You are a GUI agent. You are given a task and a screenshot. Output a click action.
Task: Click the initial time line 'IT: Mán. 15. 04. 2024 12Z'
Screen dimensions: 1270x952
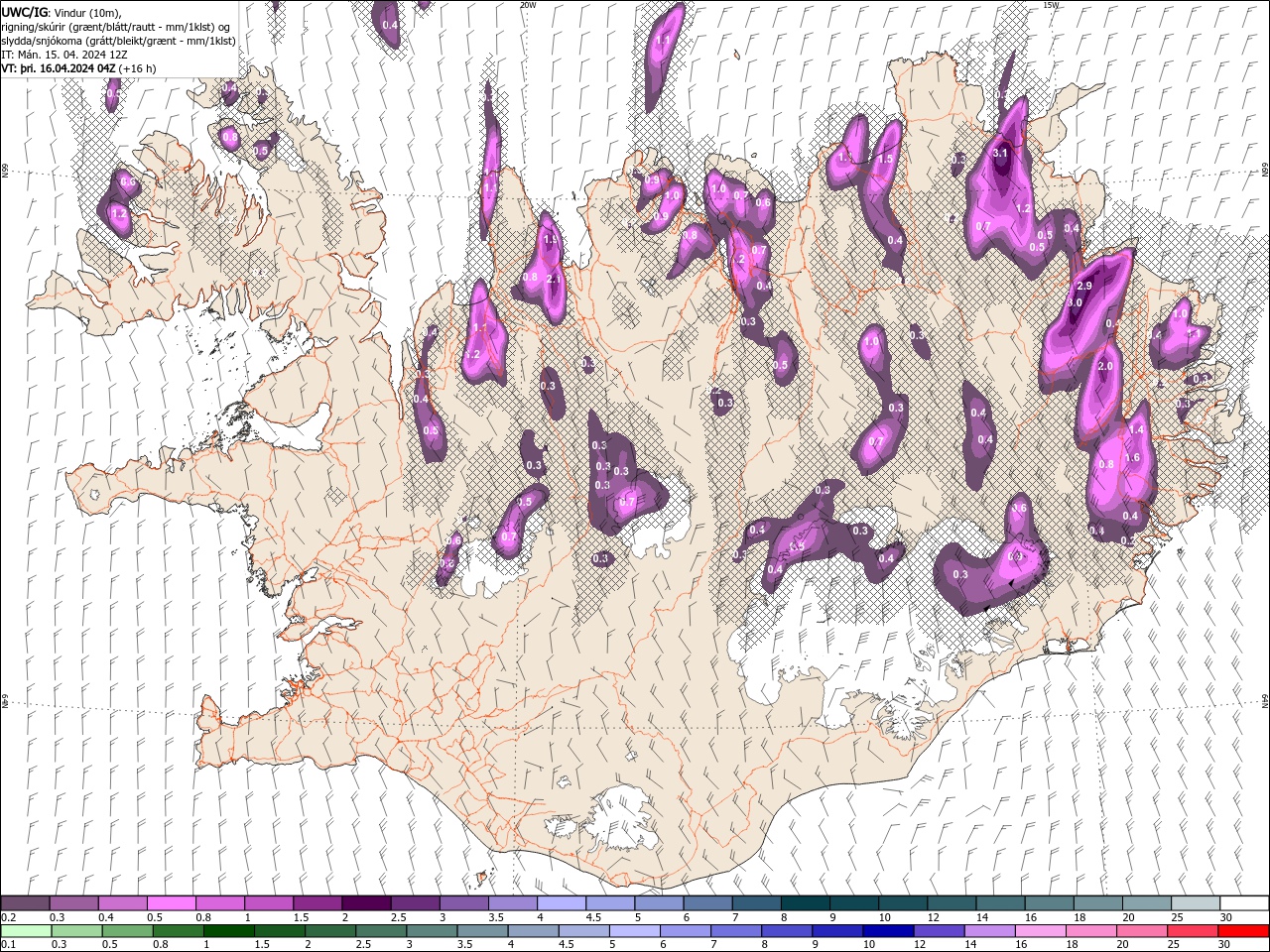pos(63,55)
